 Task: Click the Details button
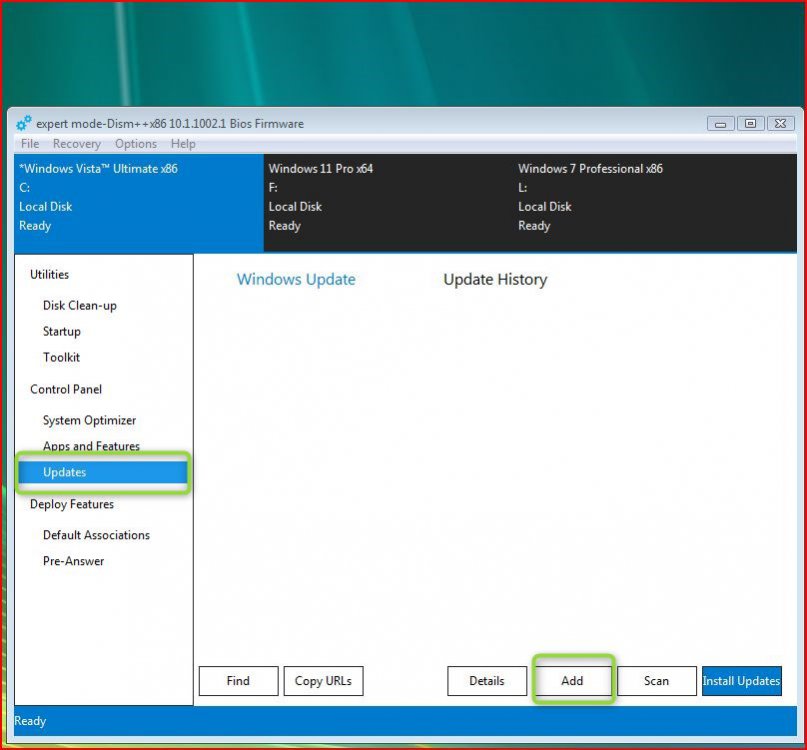[x=487, y=681]
